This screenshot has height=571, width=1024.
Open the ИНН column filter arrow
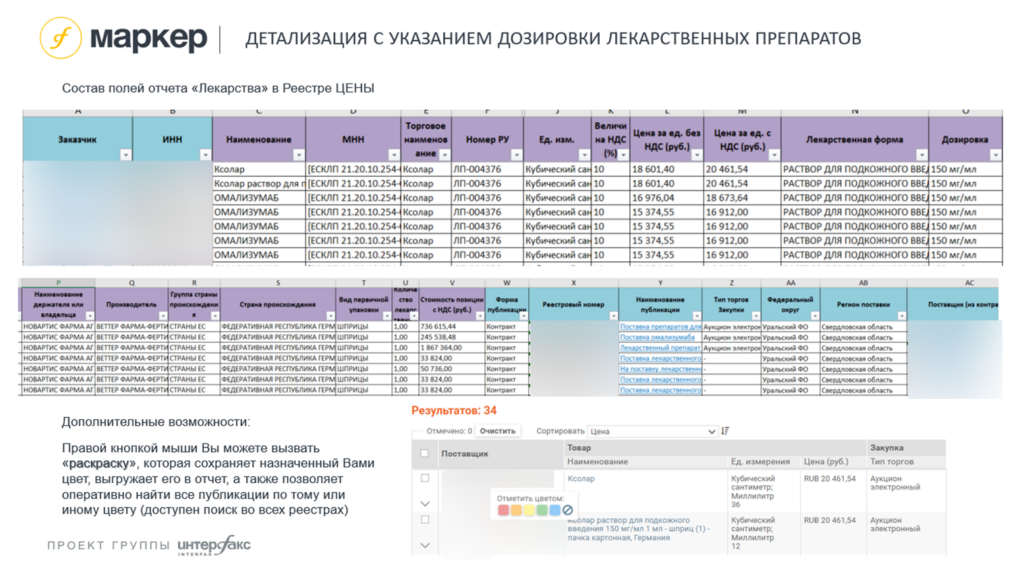(205, 155)
